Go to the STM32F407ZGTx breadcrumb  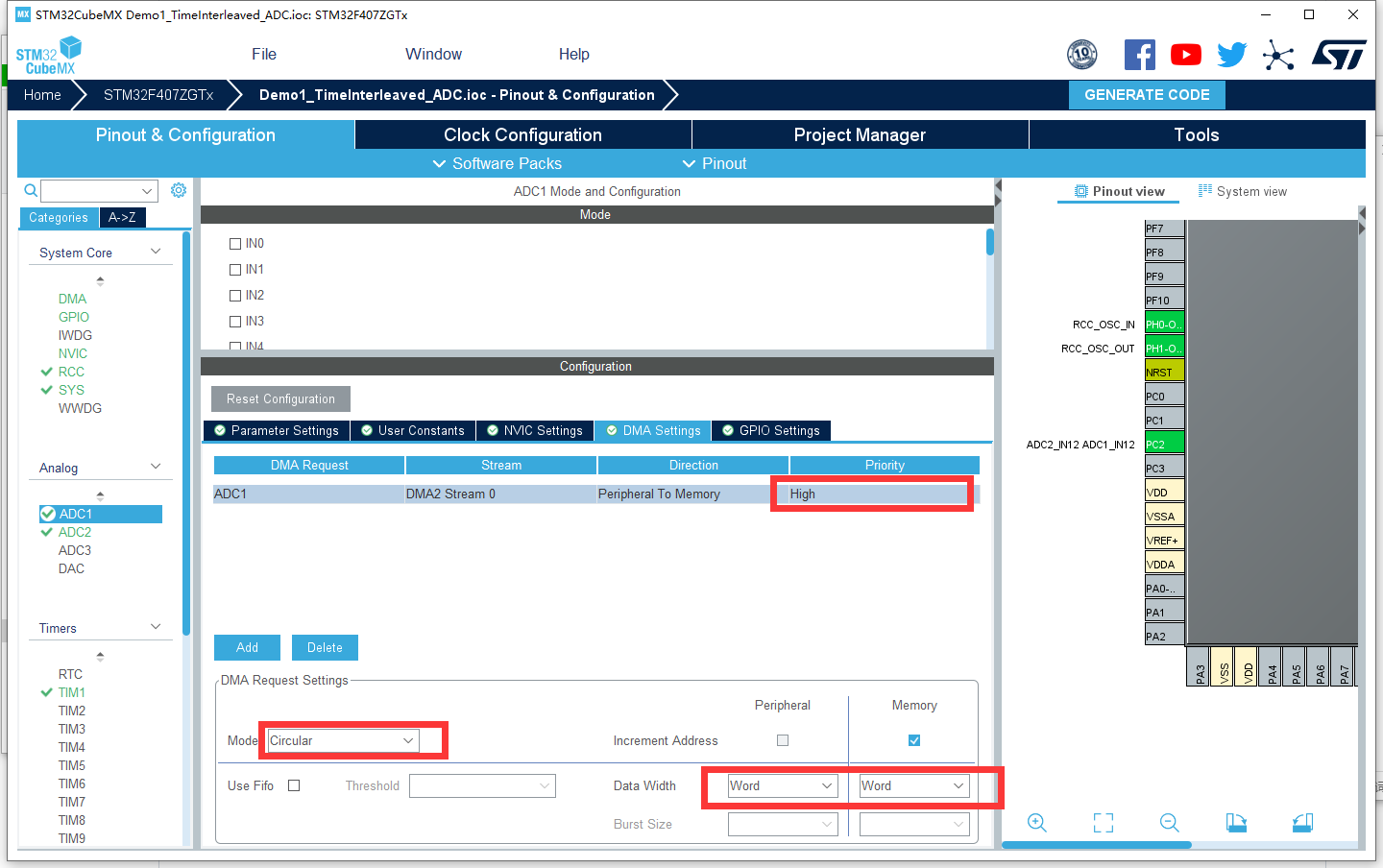pyautogui.click(x=158, y=95)
